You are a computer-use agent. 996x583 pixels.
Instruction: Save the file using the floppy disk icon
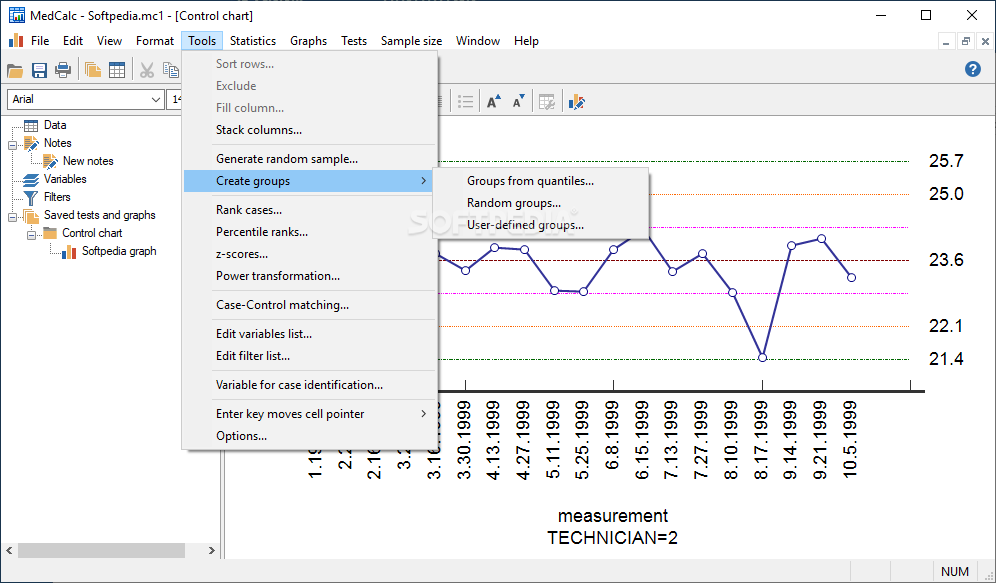39,70
